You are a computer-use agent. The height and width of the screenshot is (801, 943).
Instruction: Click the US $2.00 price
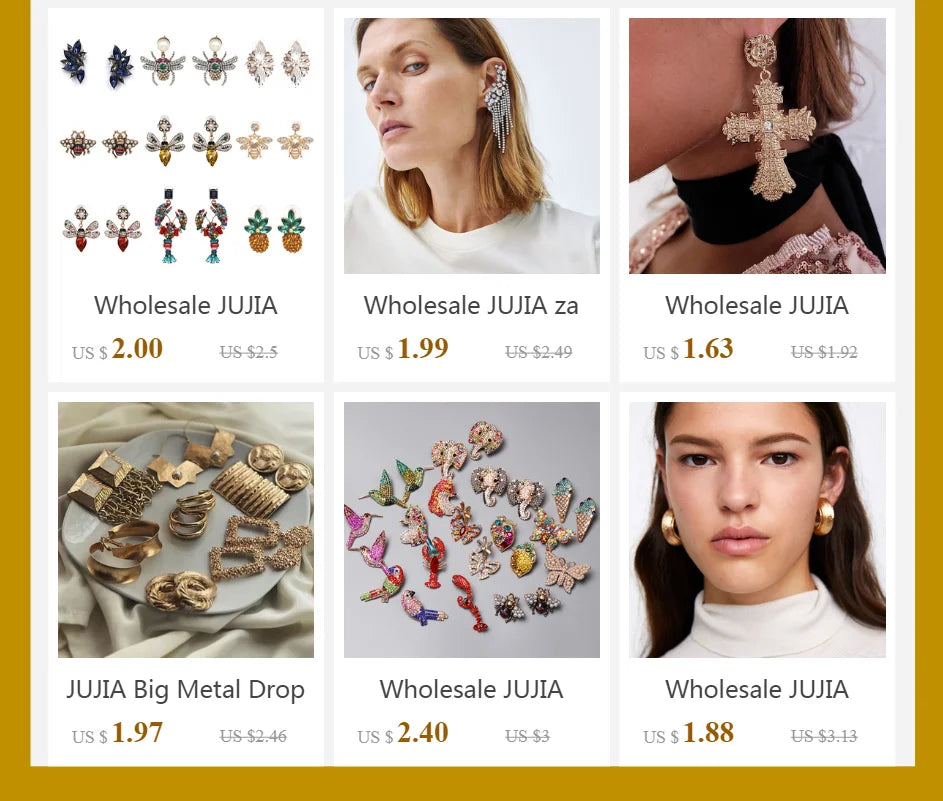point(117,349)
